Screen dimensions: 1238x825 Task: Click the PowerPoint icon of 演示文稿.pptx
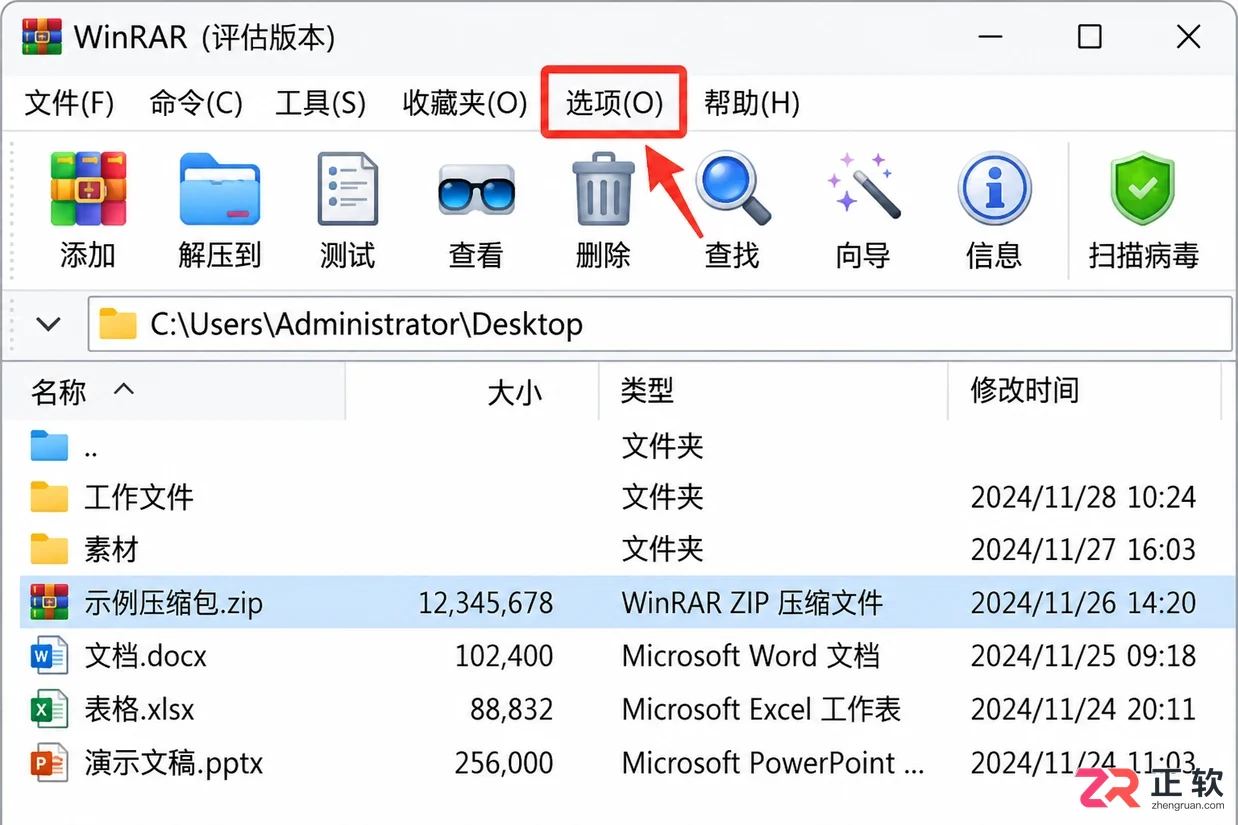click(x=49, y=763)
